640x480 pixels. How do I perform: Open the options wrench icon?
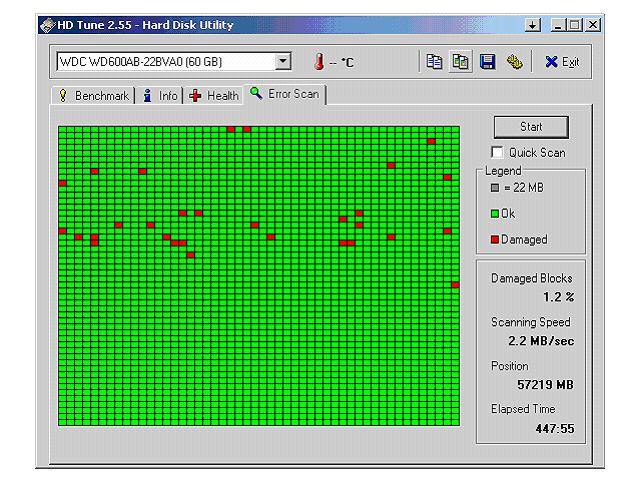click(x=513, y=62)
